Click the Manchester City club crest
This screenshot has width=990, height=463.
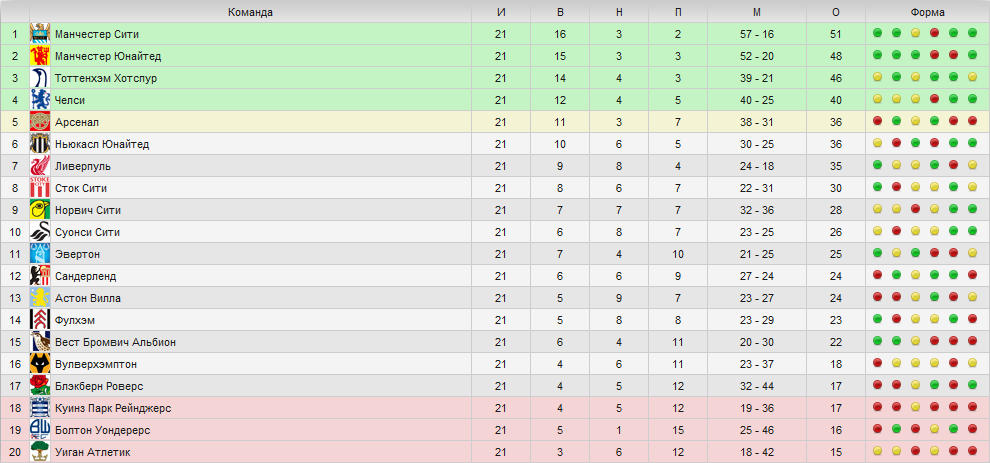coord(40,34)
